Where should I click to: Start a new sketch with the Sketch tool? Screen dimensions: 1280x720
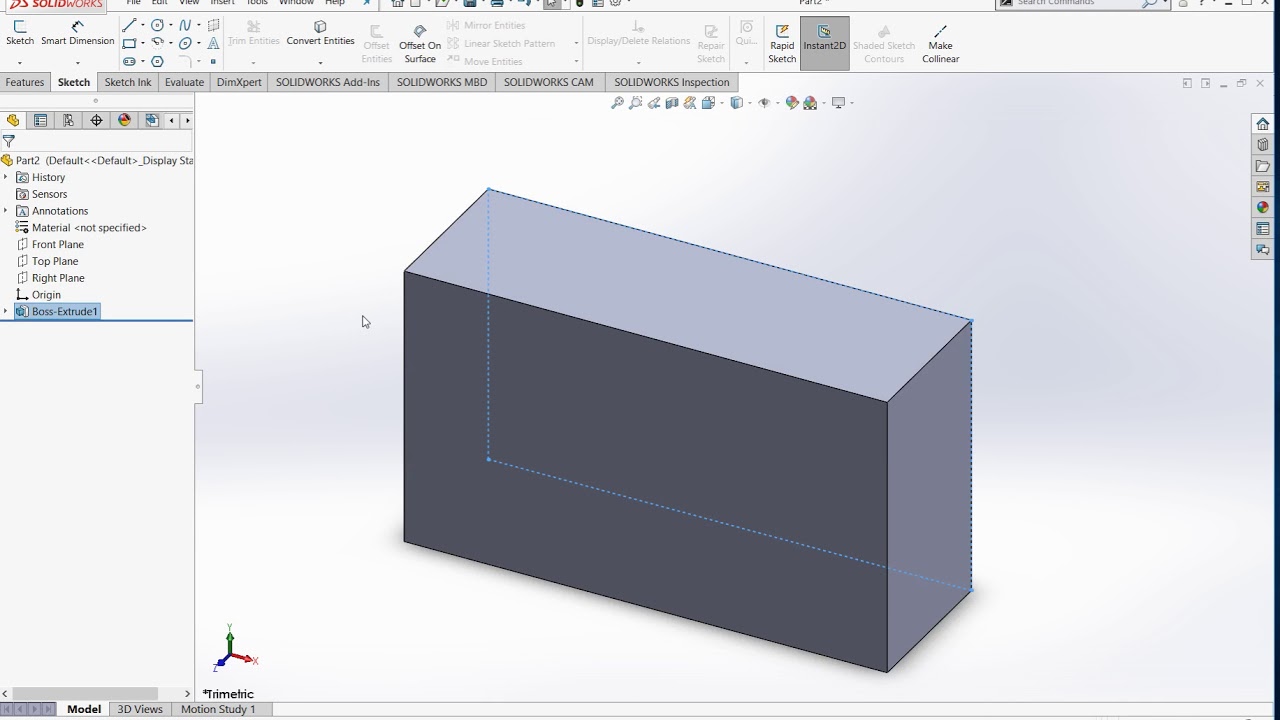coord(20,33)
